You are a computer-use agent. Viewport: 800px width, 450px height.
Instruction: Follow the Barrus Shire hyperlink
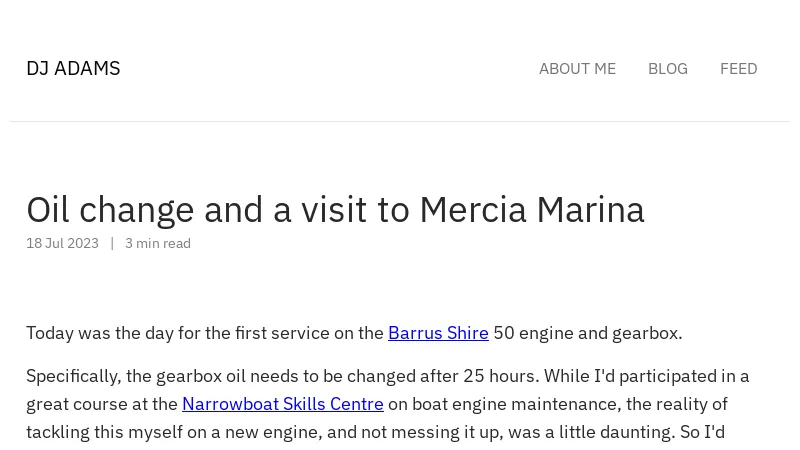[438, 333]
